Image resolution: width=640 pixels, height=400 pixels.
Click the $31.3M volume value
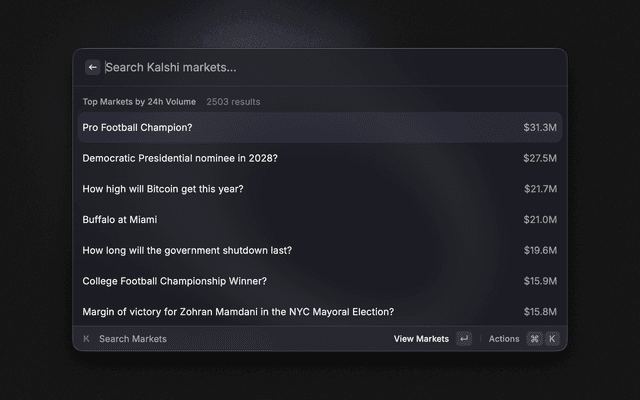tap(540, 127)
